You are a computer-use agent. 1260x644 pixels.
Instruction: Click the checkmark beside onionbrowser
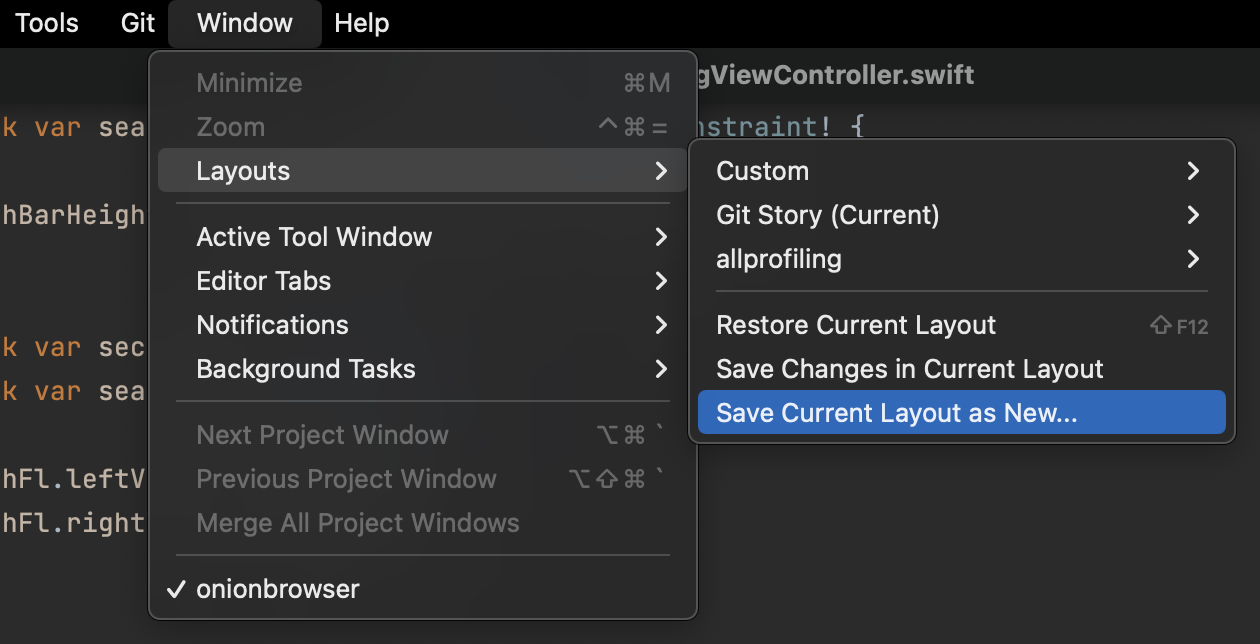point(176,589)
